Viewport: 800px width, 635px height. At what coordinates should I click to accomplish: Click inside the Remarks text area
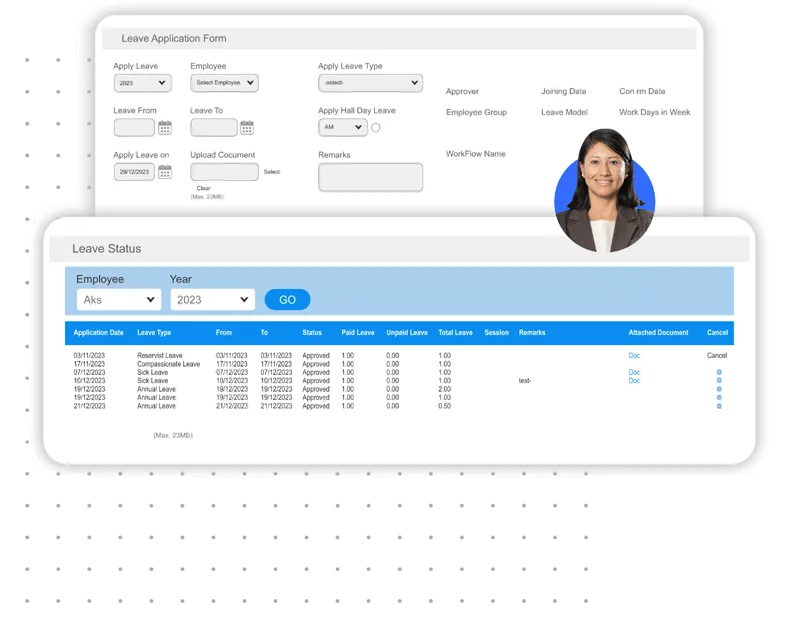[x=371, y=177]
